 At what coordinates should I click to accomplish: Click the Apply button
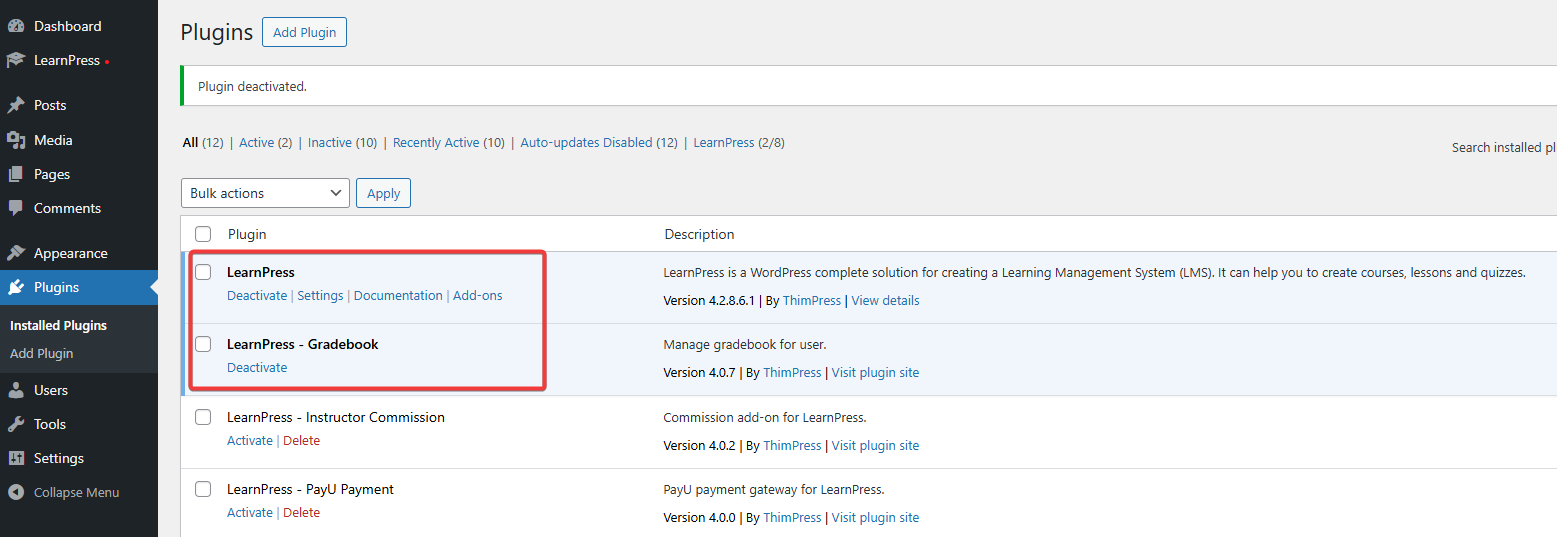[x=383, y=193]
